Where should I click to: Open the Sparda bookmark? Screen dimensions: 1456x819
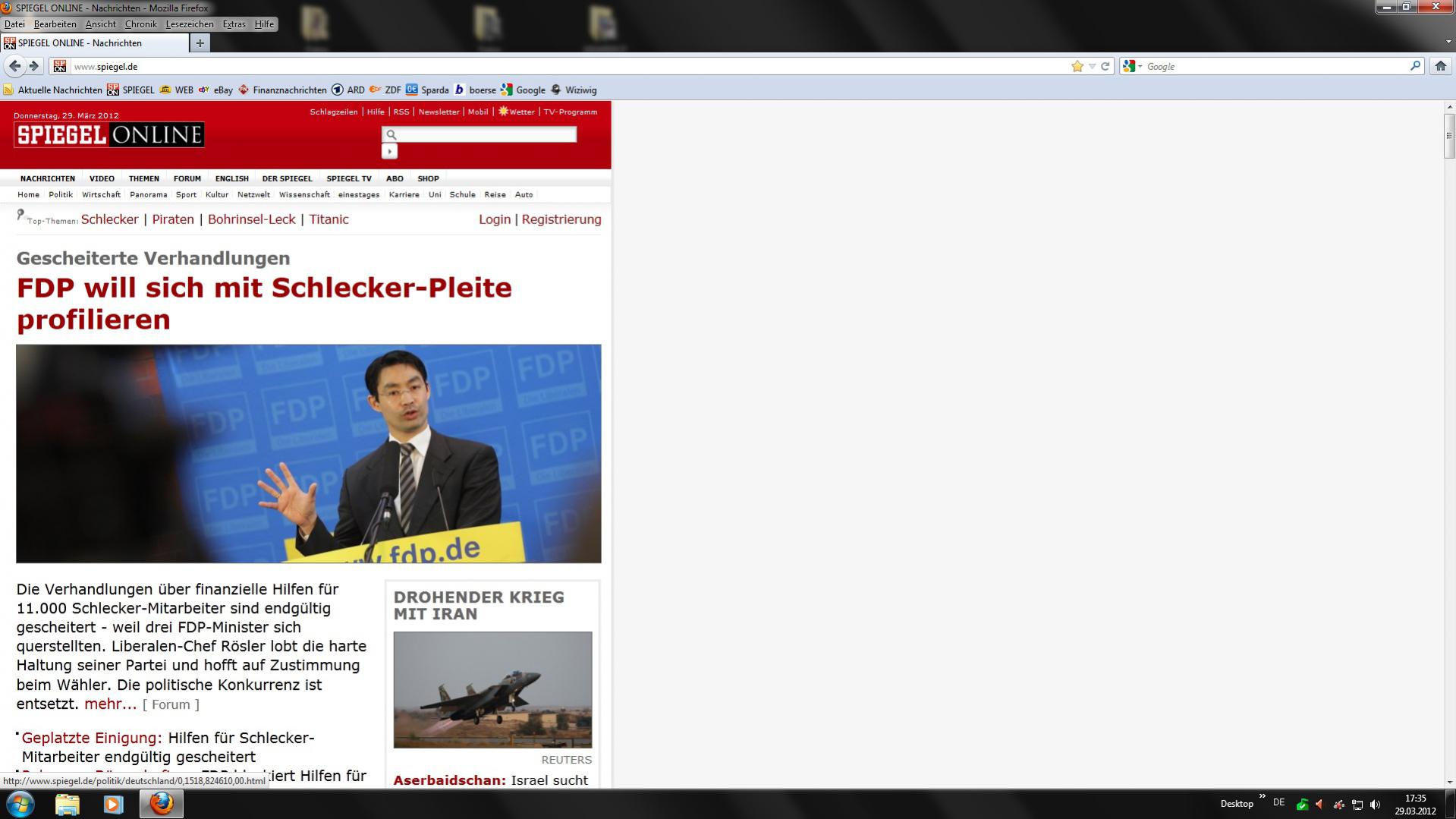(x=427, y=90)
